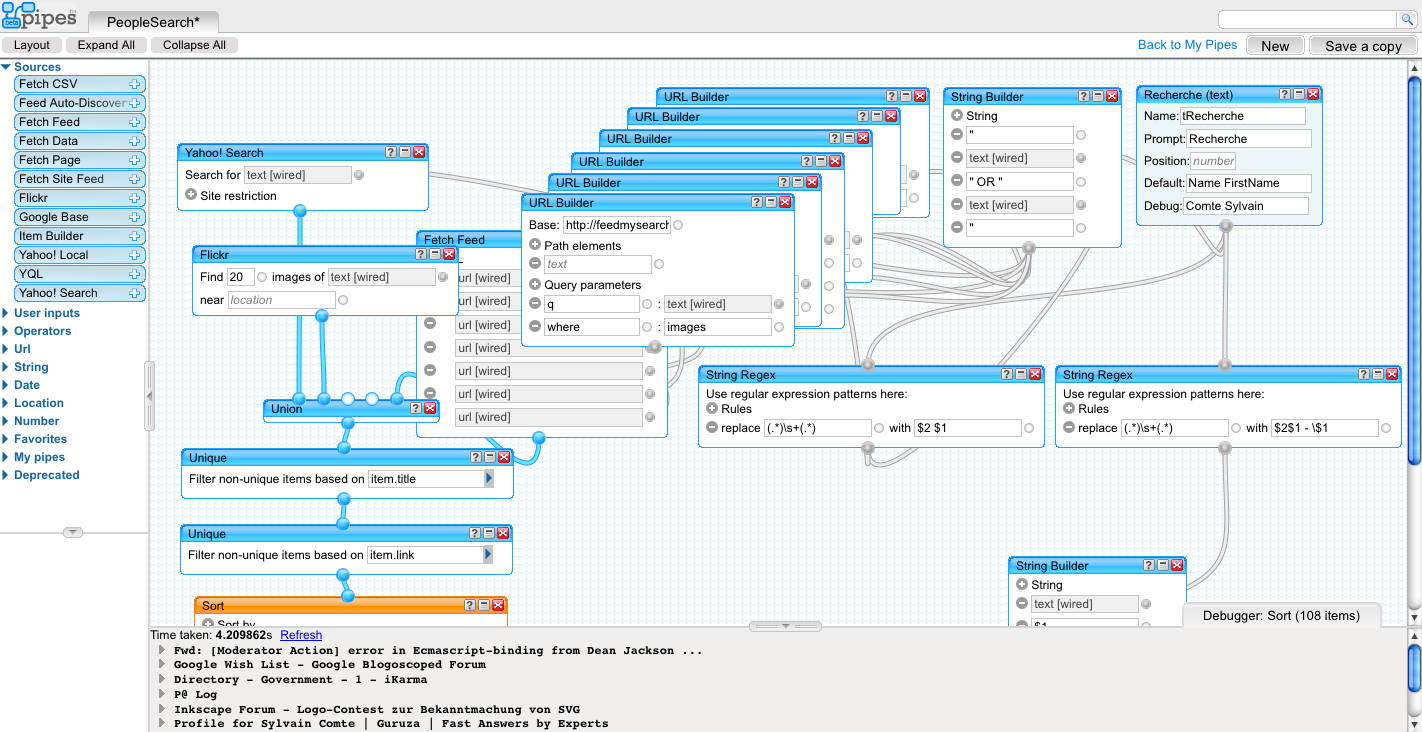This screenshot has width=1422, height=732.
Task: Add Yahoo! Local source plus icon
Action: (x=135, y=255)
